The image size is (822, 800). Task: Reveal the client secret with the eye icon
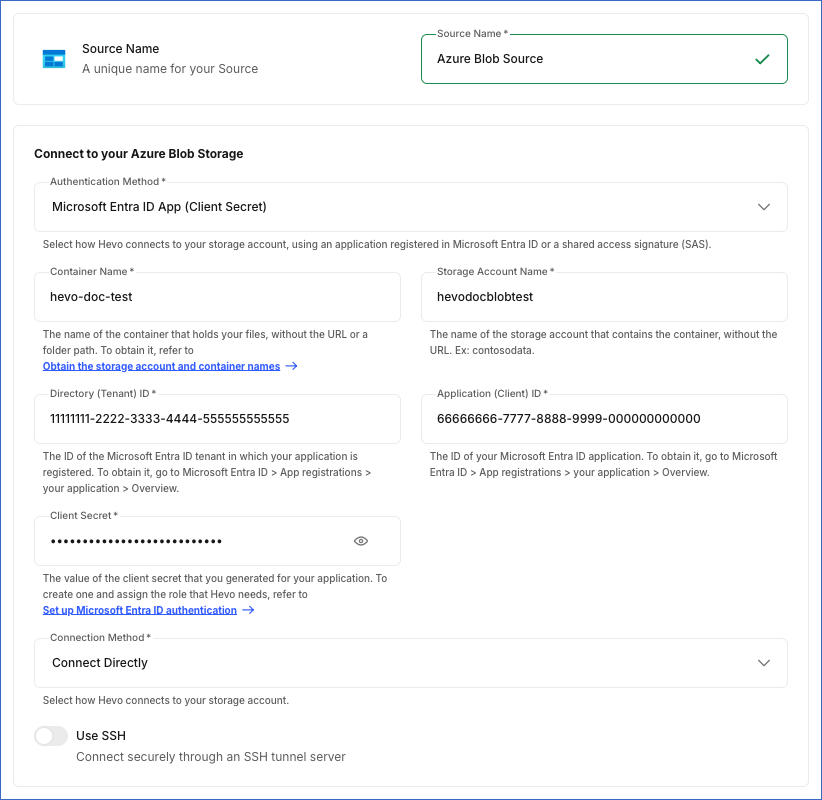(361, 541)
